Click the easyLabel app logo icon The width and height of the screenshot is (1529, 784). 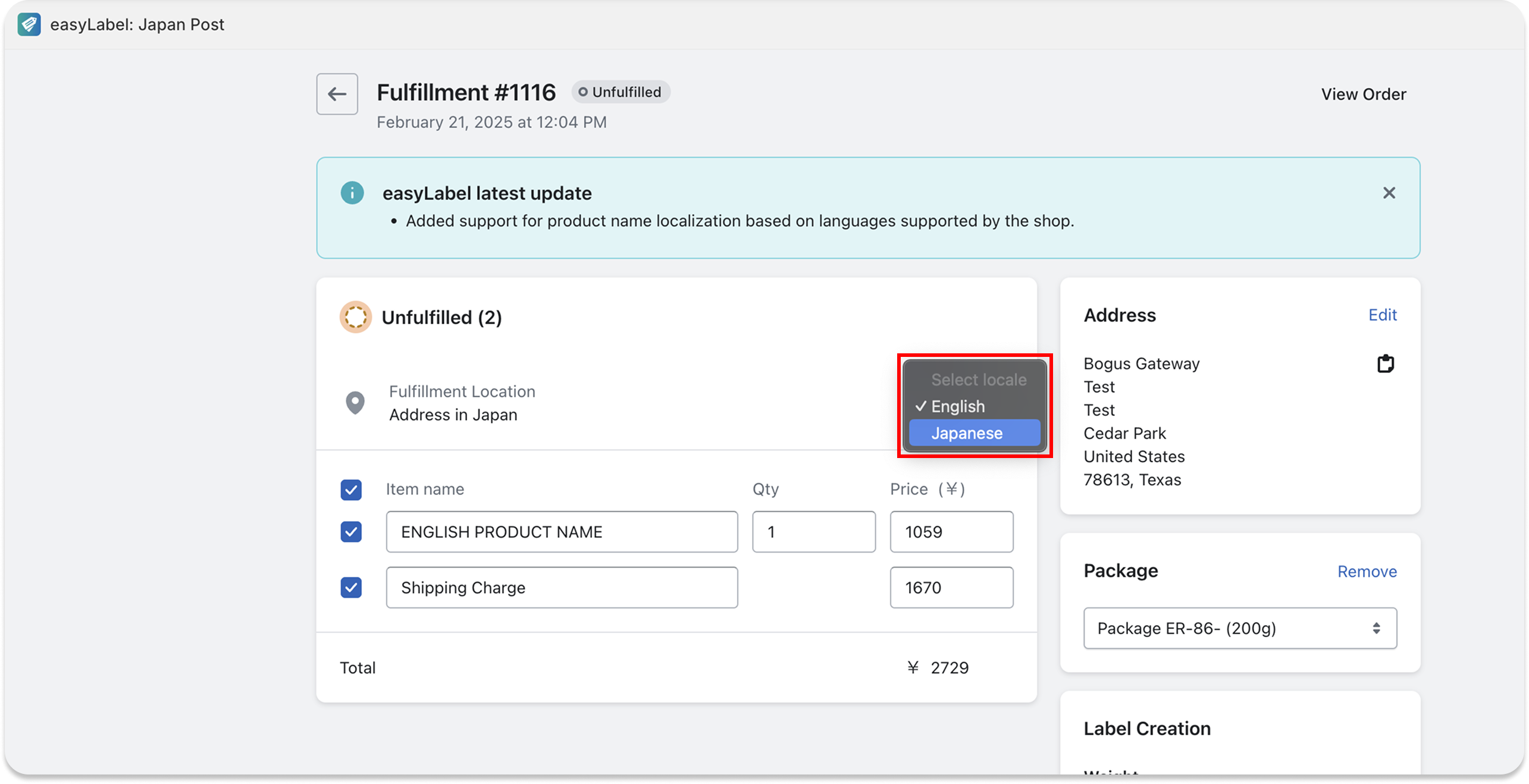[29, 24]
